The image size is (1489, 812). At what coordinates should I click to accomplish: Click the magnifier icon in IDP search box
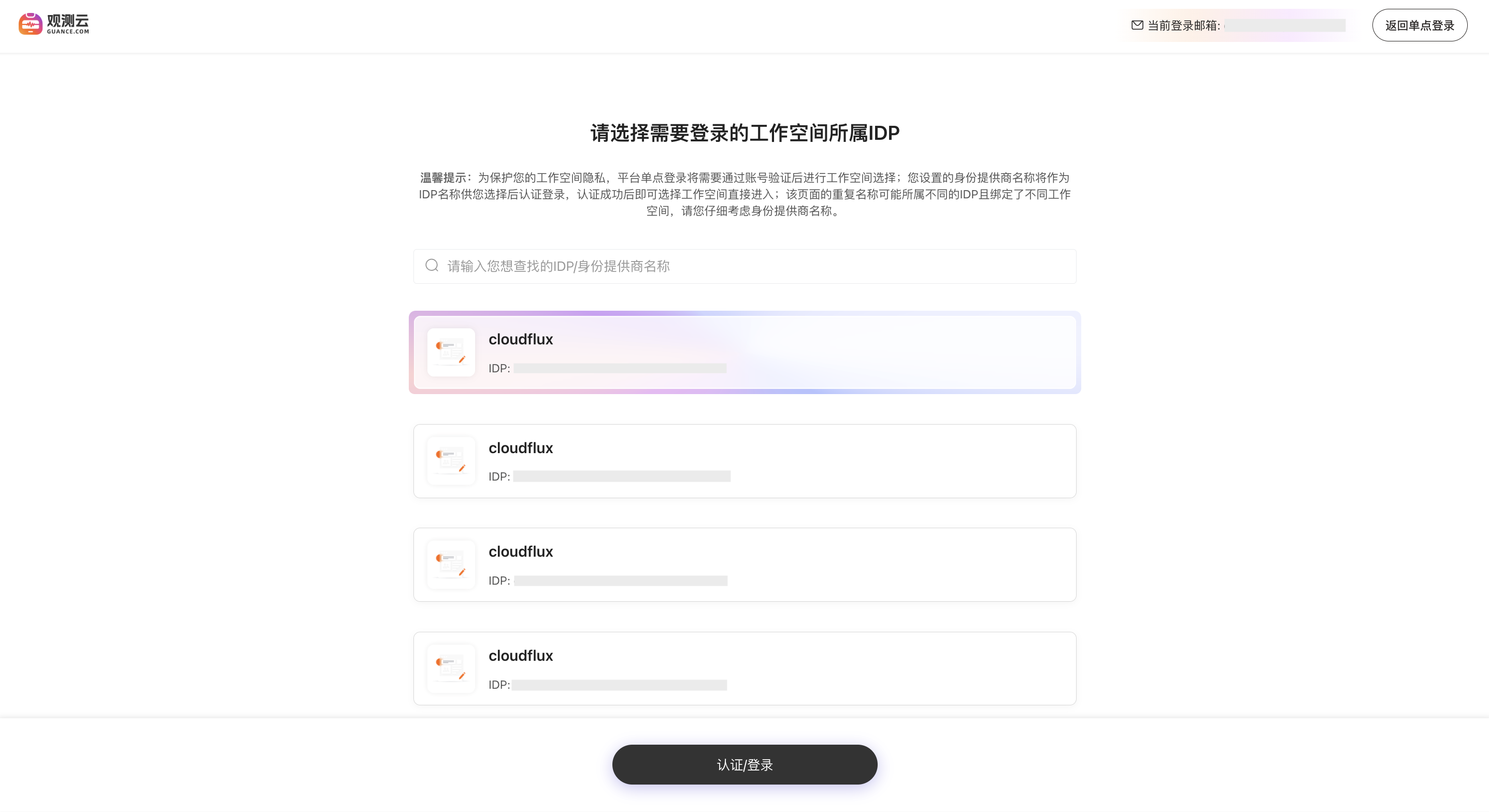point(432,265)
